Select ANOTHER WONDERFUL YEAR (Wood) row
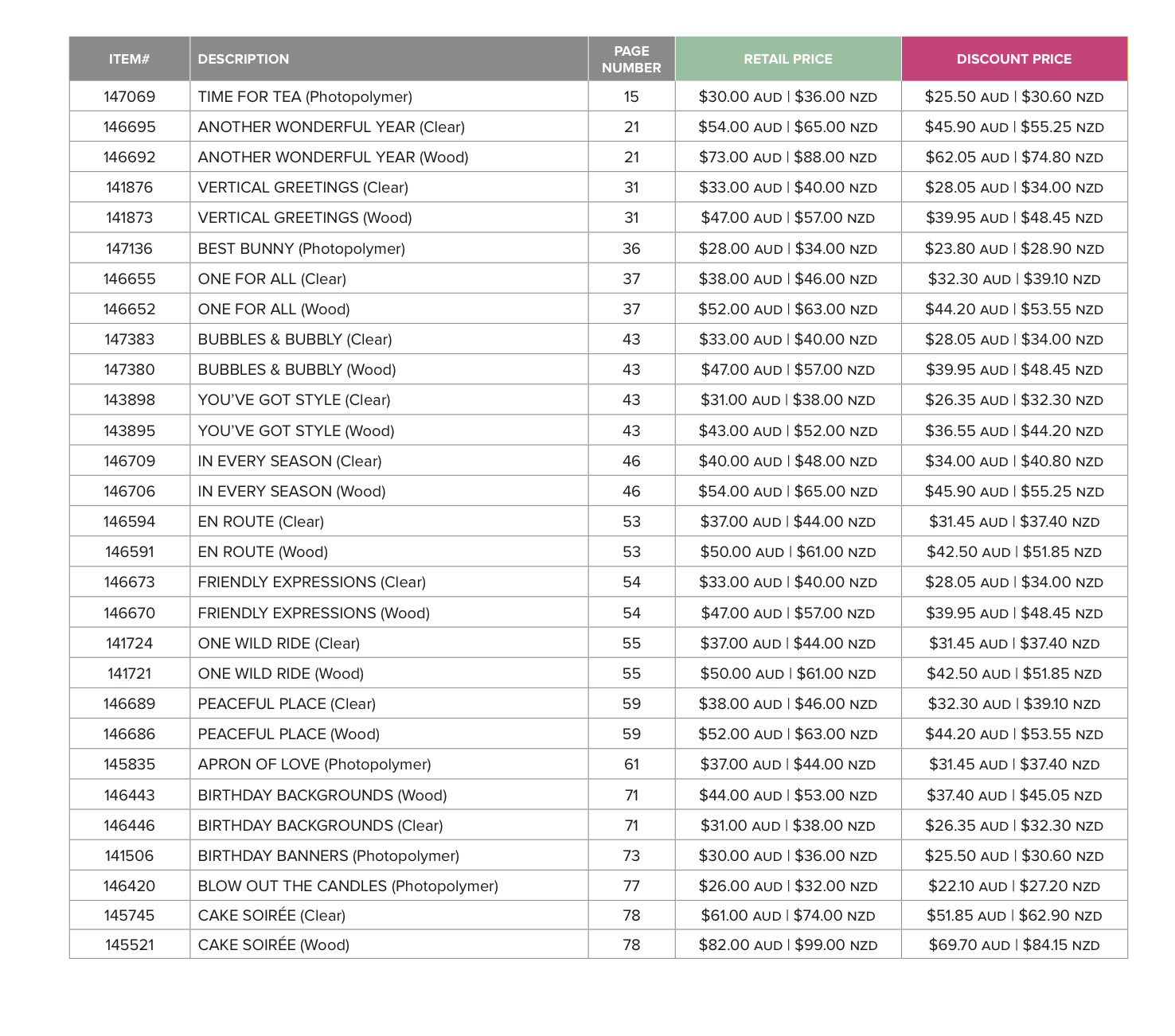Viewport: 1175px width, 1036px height. [x=599, y=158]
